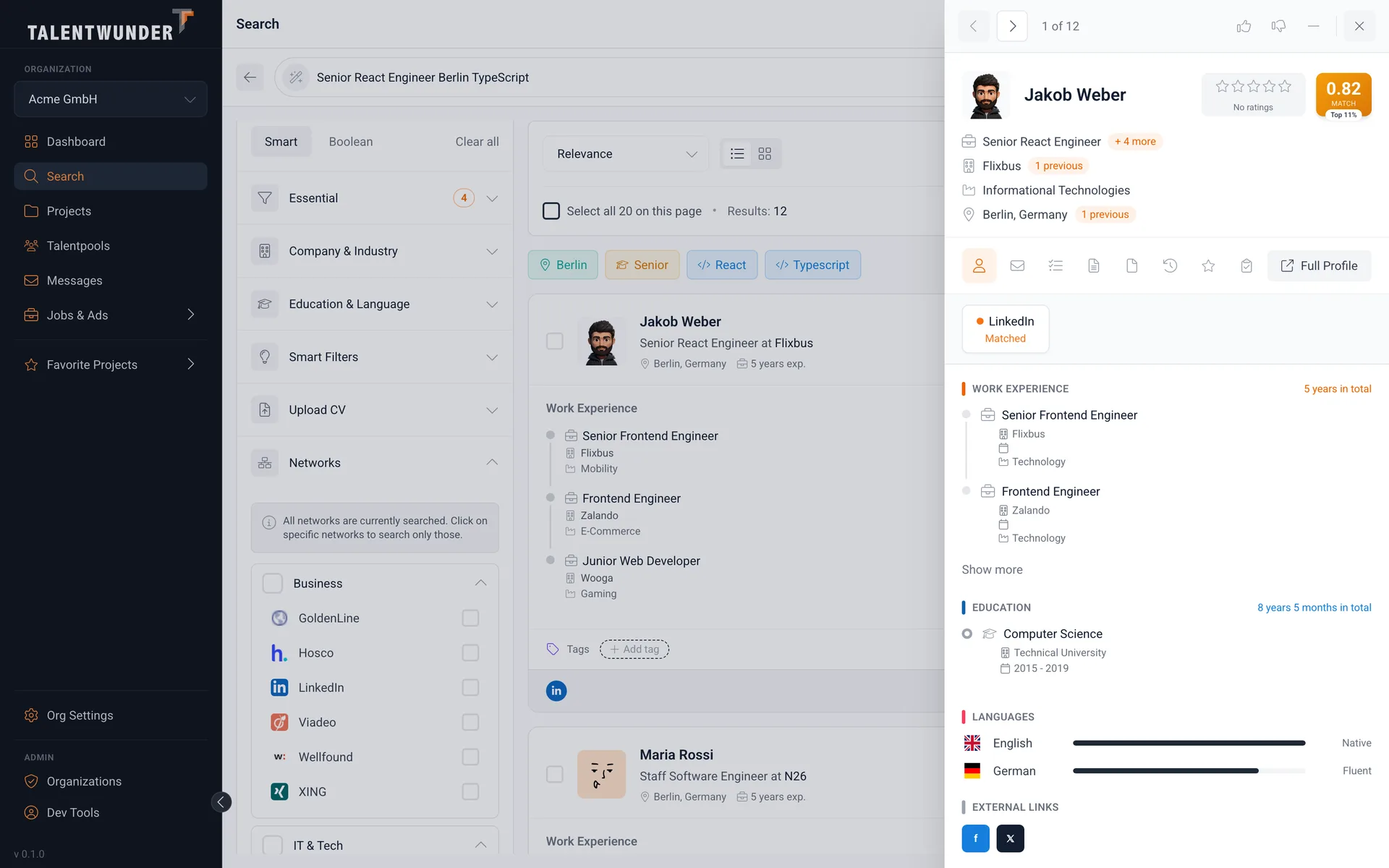Expand Favorite Projects submenu
The image size is (1389, 868).
click(191, 364)
